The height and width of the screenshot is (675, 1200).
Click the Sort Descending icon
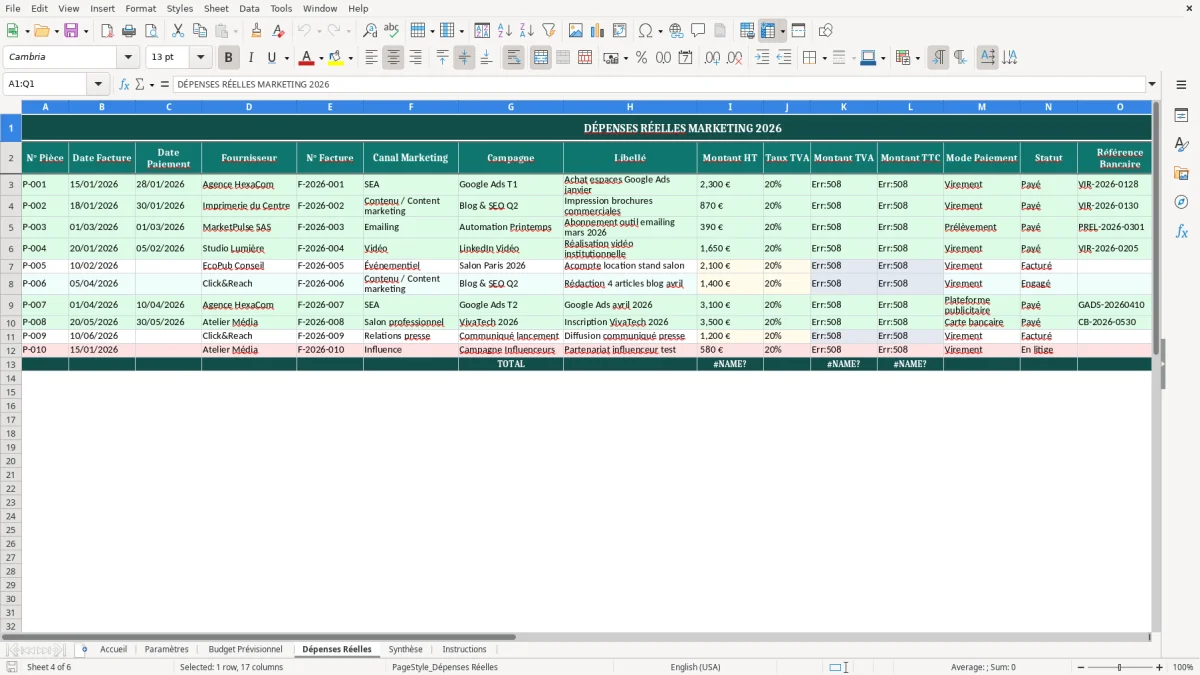tap(527, 31)
